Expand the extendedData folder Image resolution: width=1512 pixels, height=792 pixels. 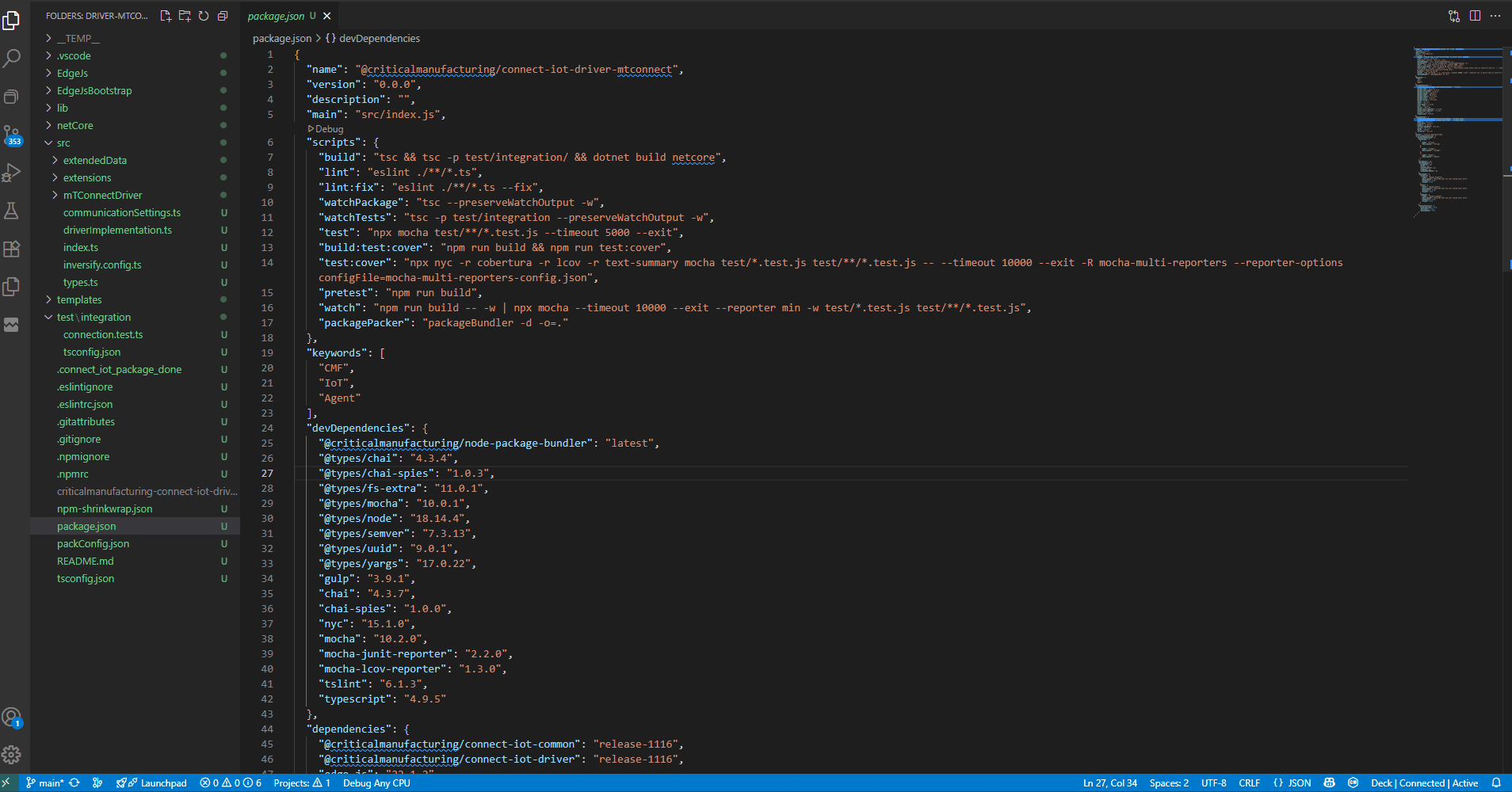tap(135, 160)
